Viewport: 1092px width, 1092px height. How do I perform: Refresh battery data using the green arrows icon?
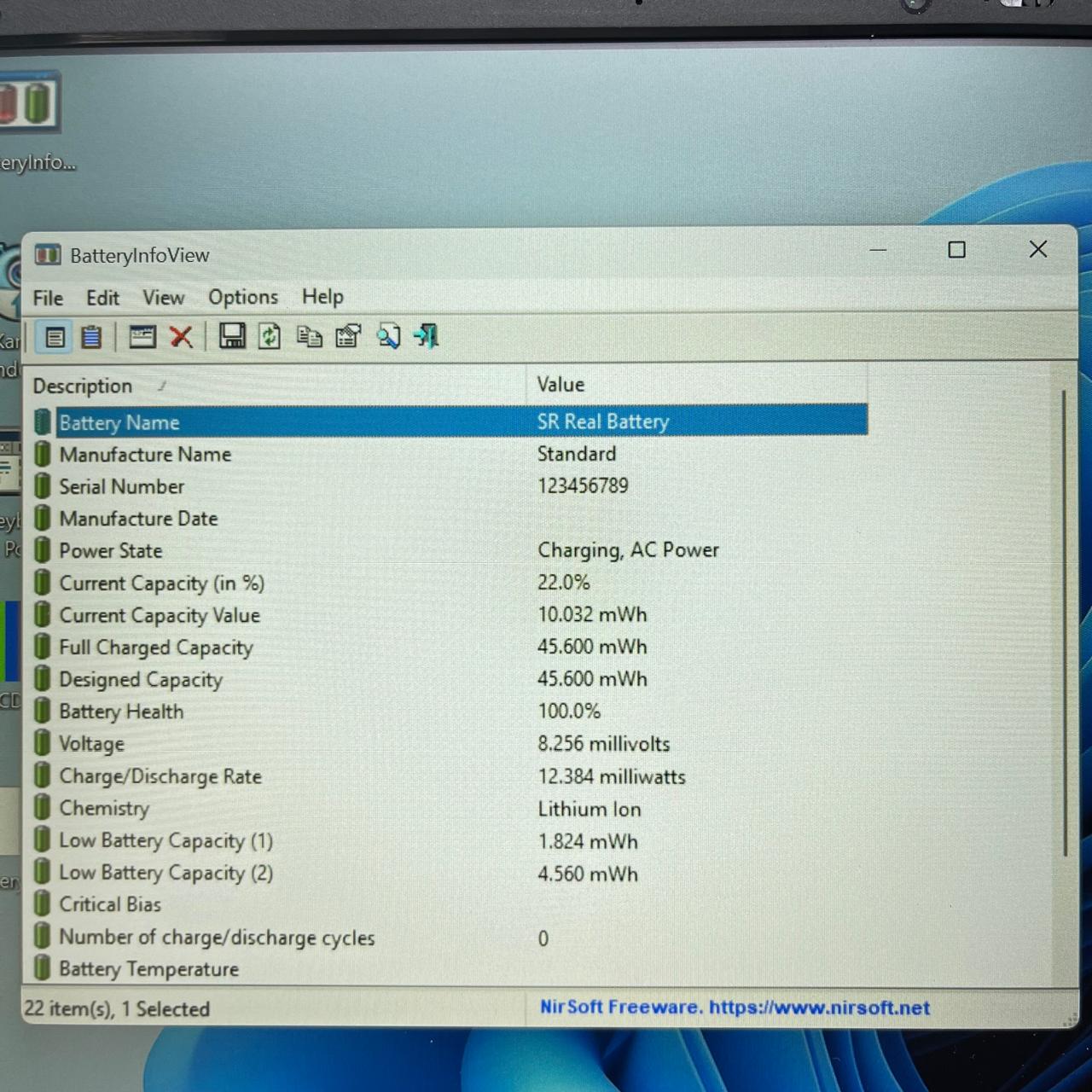270,336
